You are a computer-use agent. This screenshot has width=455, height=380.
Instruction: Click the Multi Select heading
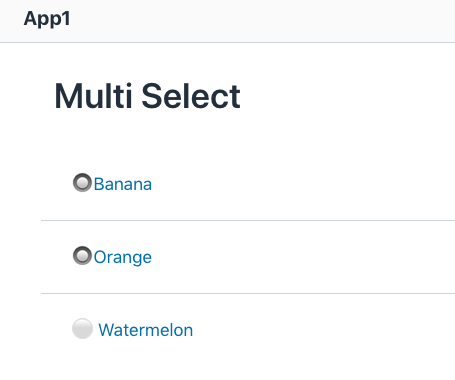click(x=147, y=96)
